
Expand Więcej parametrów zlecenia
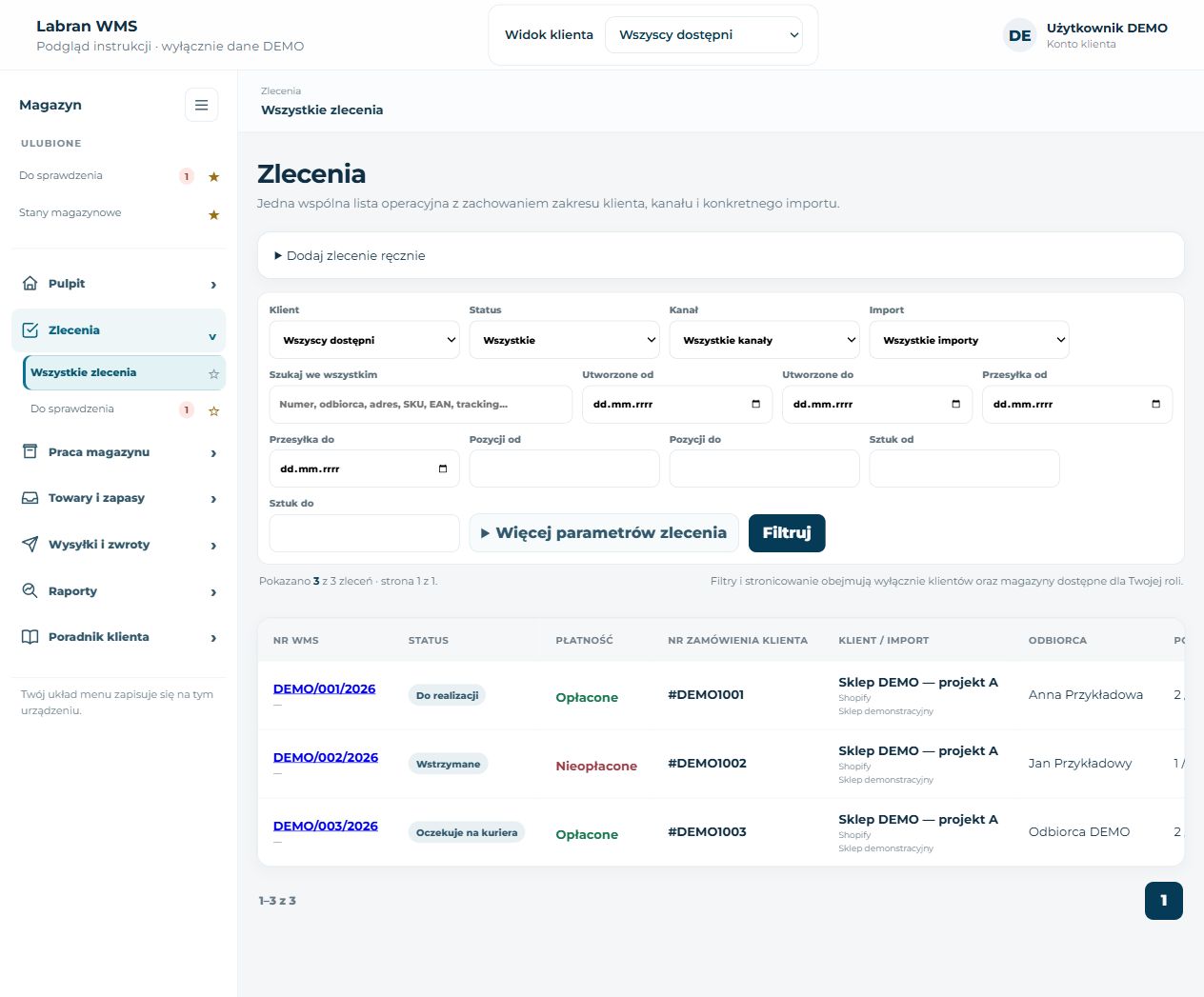tap(604, 533)
